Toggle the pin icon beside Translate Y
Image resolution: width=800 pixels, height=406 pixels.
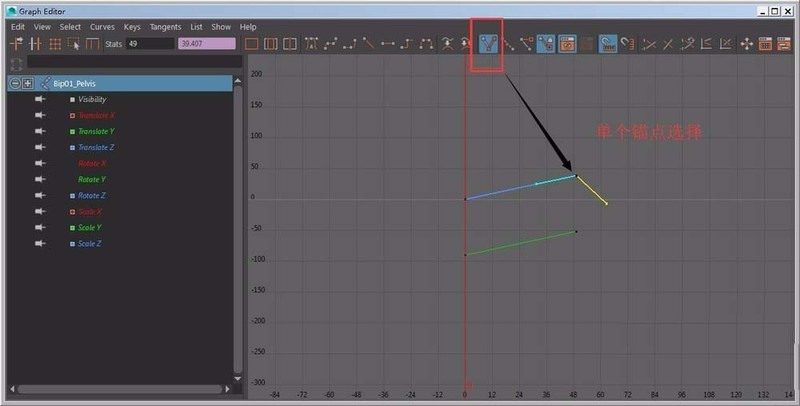coord(40,131)
